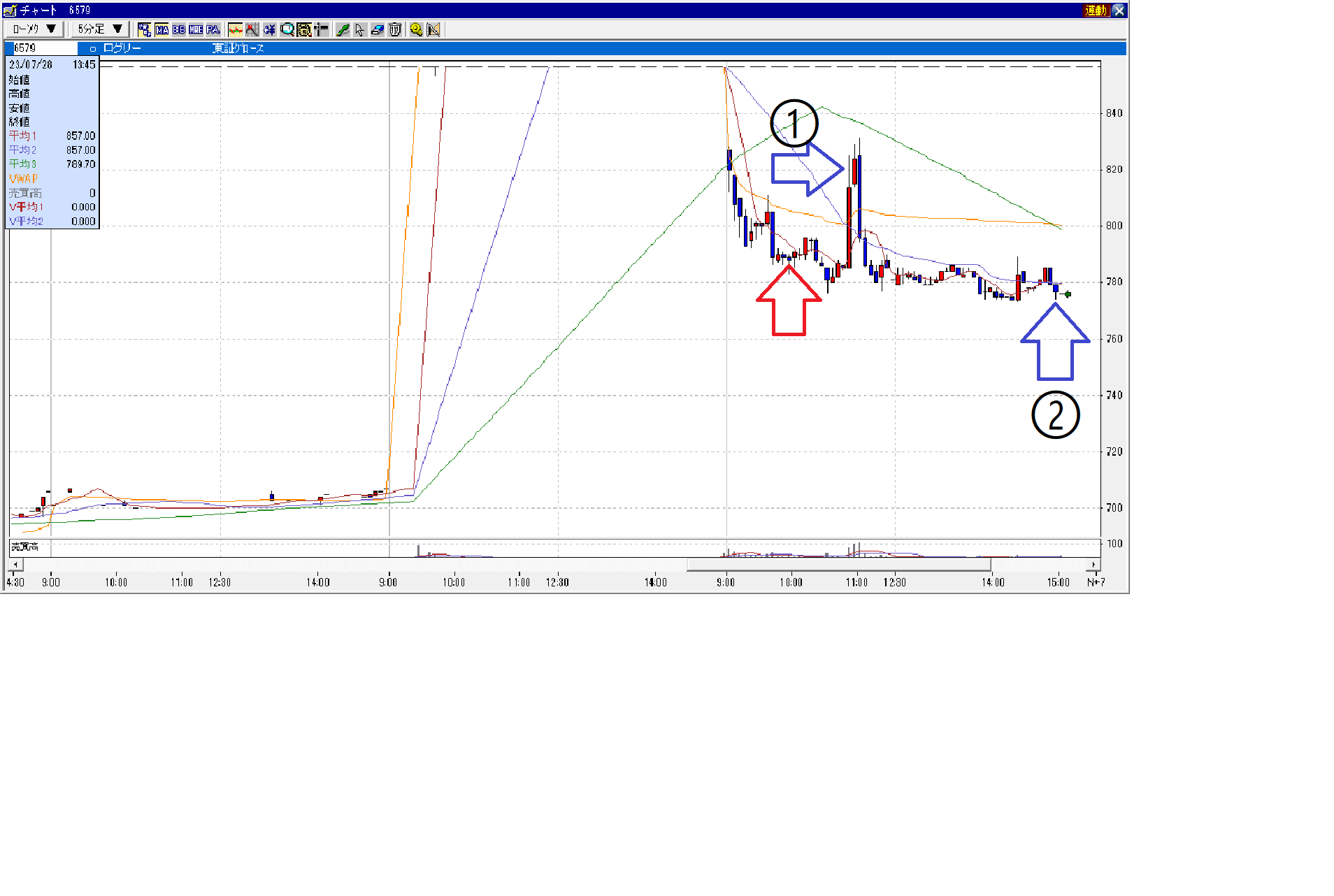Click the yellen price arrow icon
Viewport: 1334px width, 896px height.
pos(270,29)
